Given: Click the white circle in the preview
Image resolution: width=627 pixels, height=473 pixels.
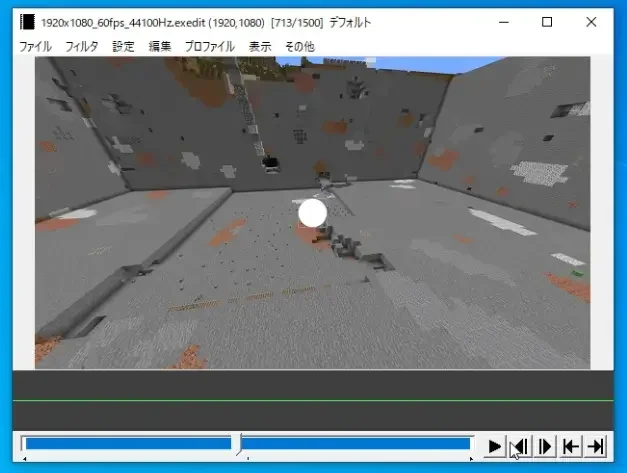Looking at the screenshot, I should (313, 213).
